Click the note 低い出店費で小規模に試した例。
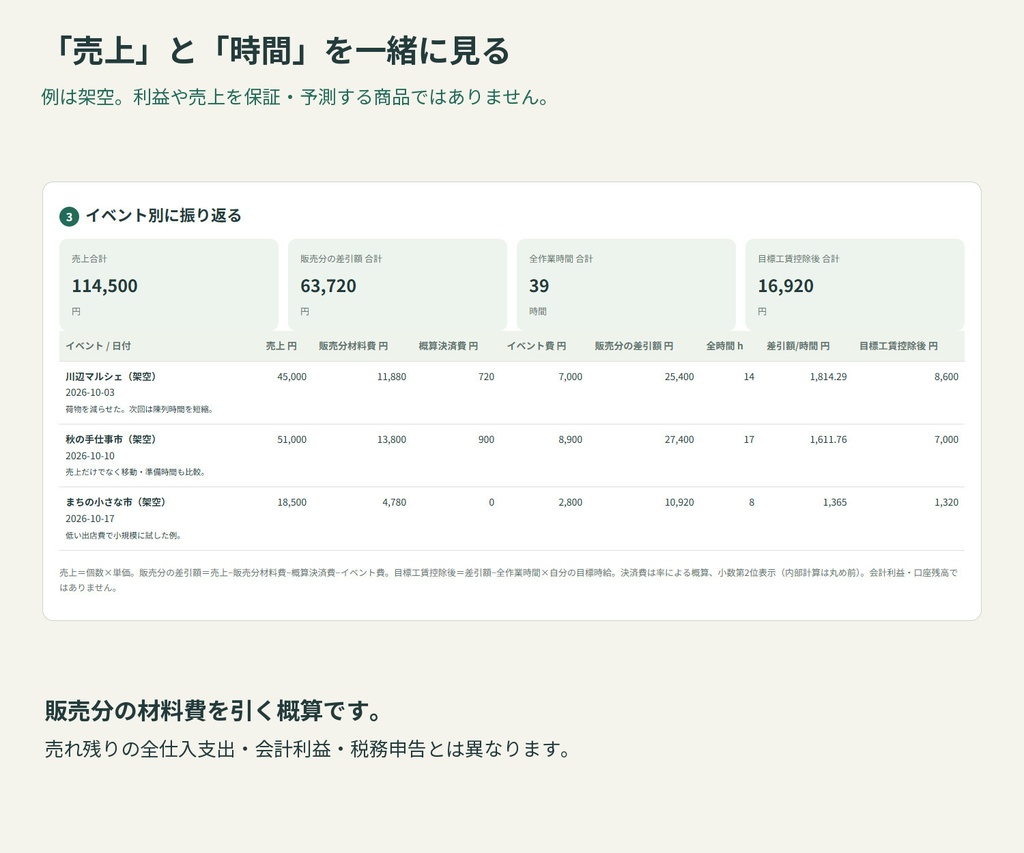Image resolution: width=1024 pixels, height=853 pixels. click(x=123, y=536)
